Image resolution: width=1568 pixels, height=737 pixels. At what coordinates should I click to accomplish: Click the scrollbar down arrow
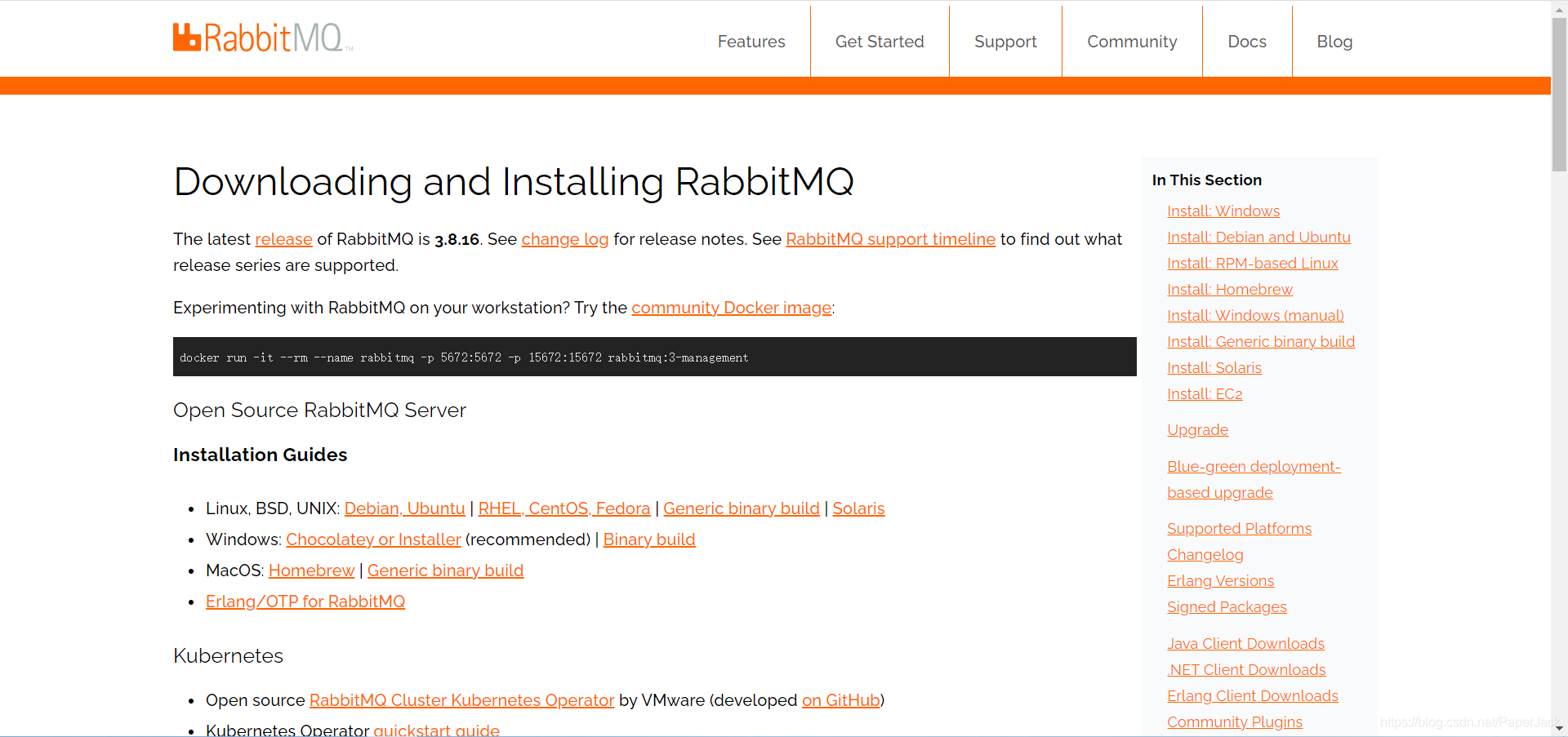[1559, 728]
